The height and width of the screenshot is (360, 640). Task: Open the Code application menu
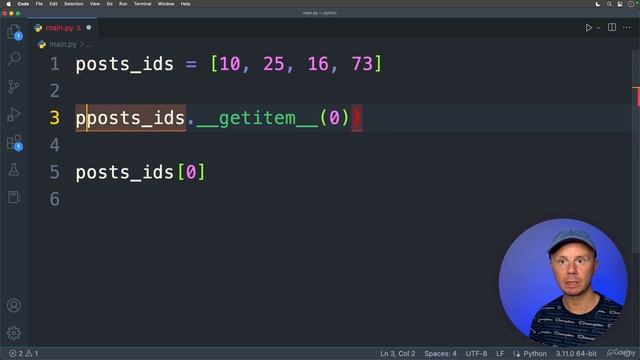tap(23, 4)
